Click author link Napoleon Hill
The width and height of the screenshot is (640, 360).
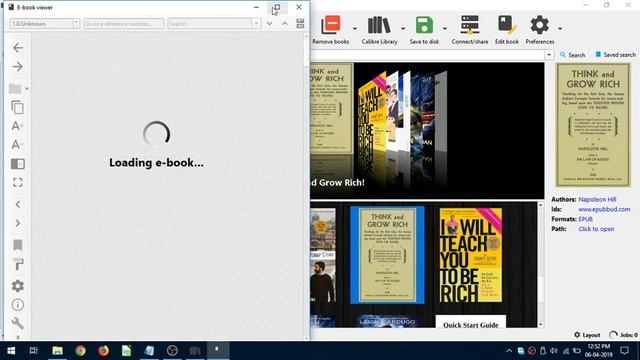coord(597,199)
